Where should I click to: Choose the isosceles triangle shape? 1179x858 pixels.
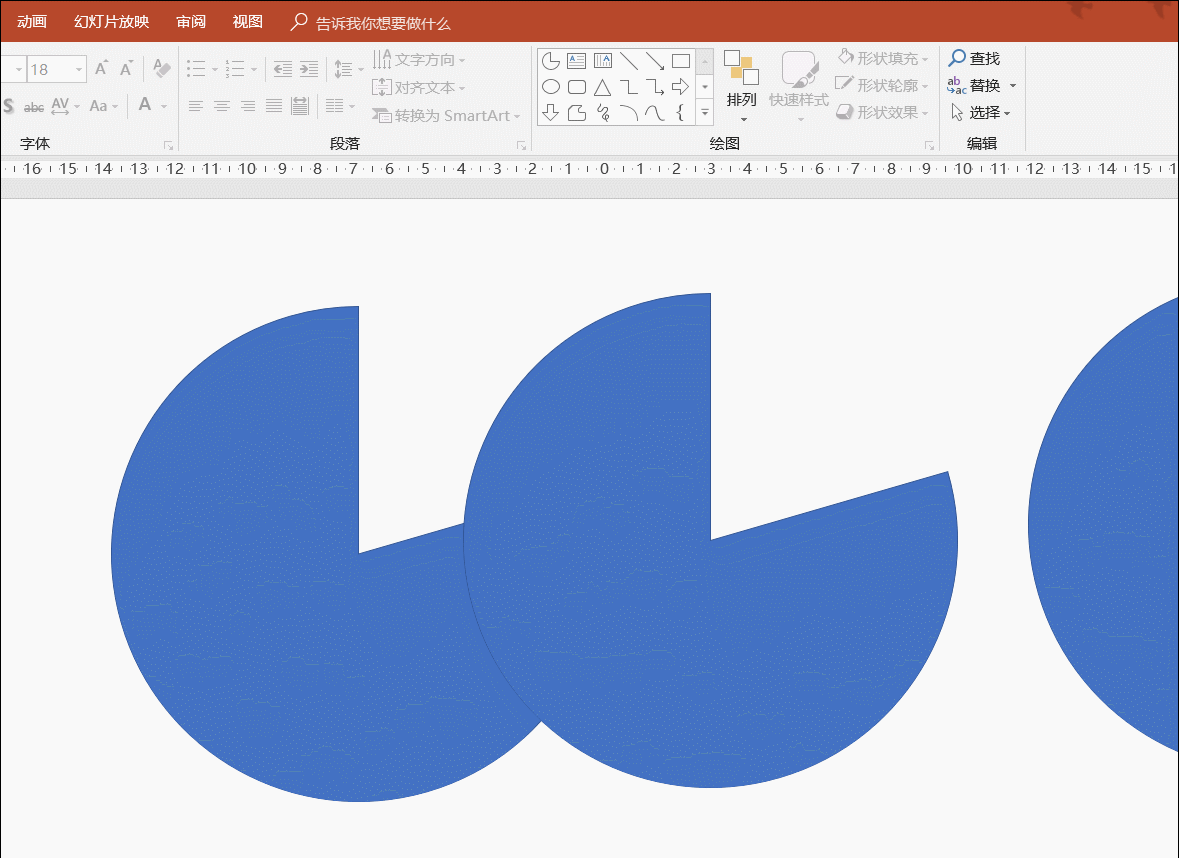click(x=602, y=87)
